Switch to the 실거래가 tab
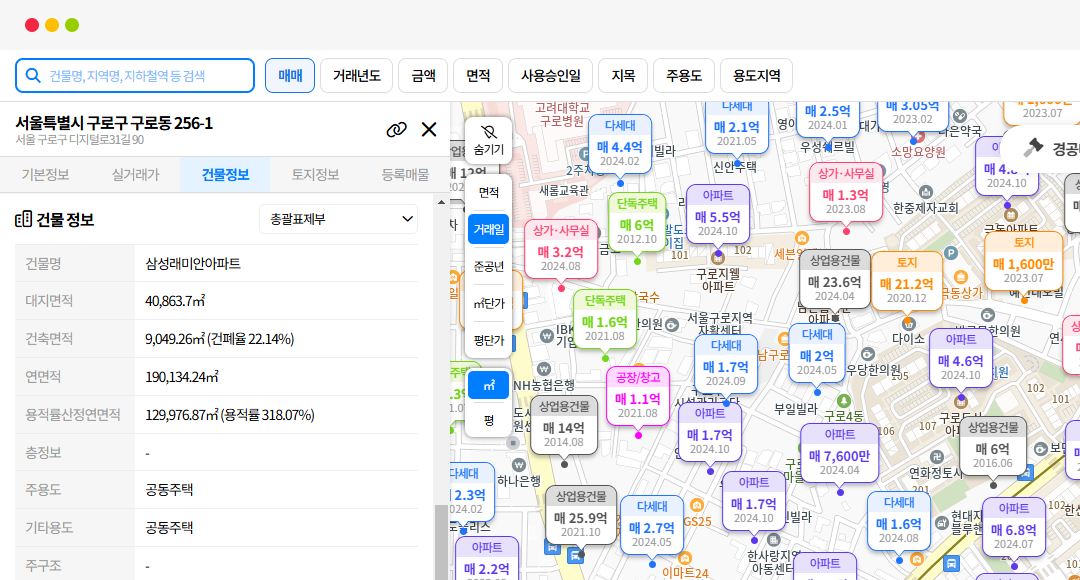Image resolution: width=1080 pixels, height=580 pixels. coord(135,174)
